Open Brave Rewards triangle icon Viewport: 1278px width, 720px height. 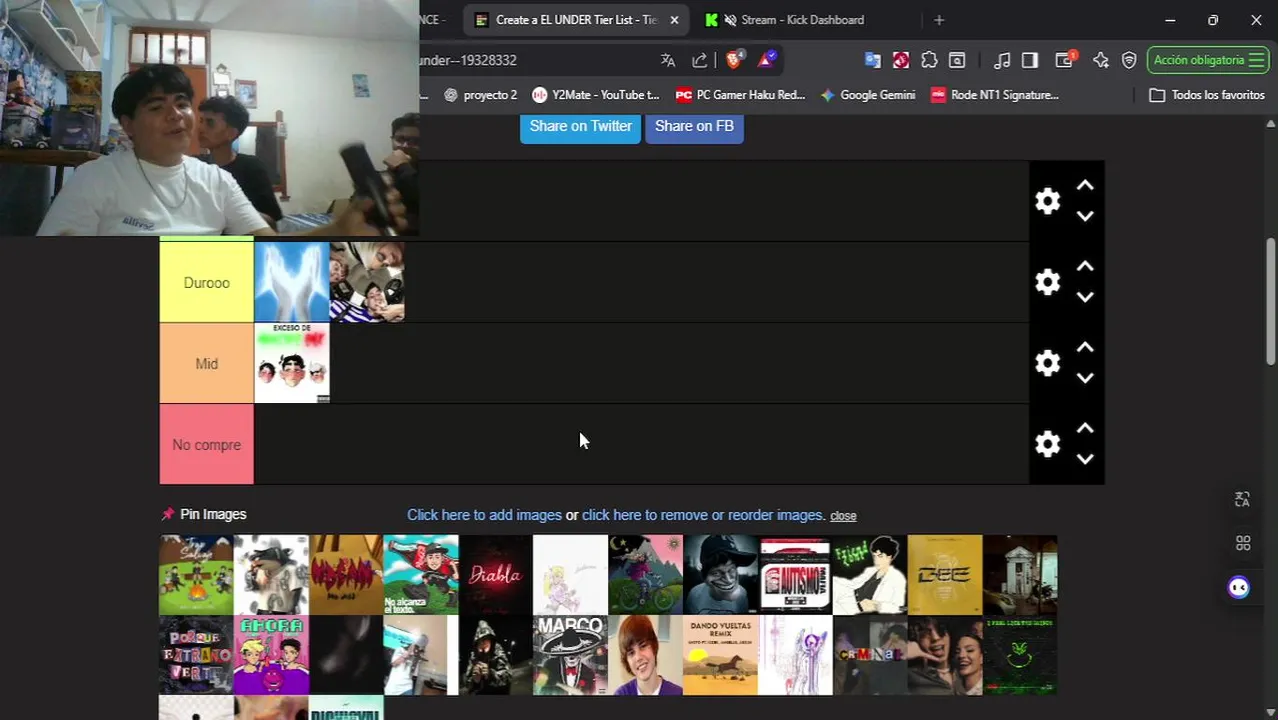tap(766, 60)
